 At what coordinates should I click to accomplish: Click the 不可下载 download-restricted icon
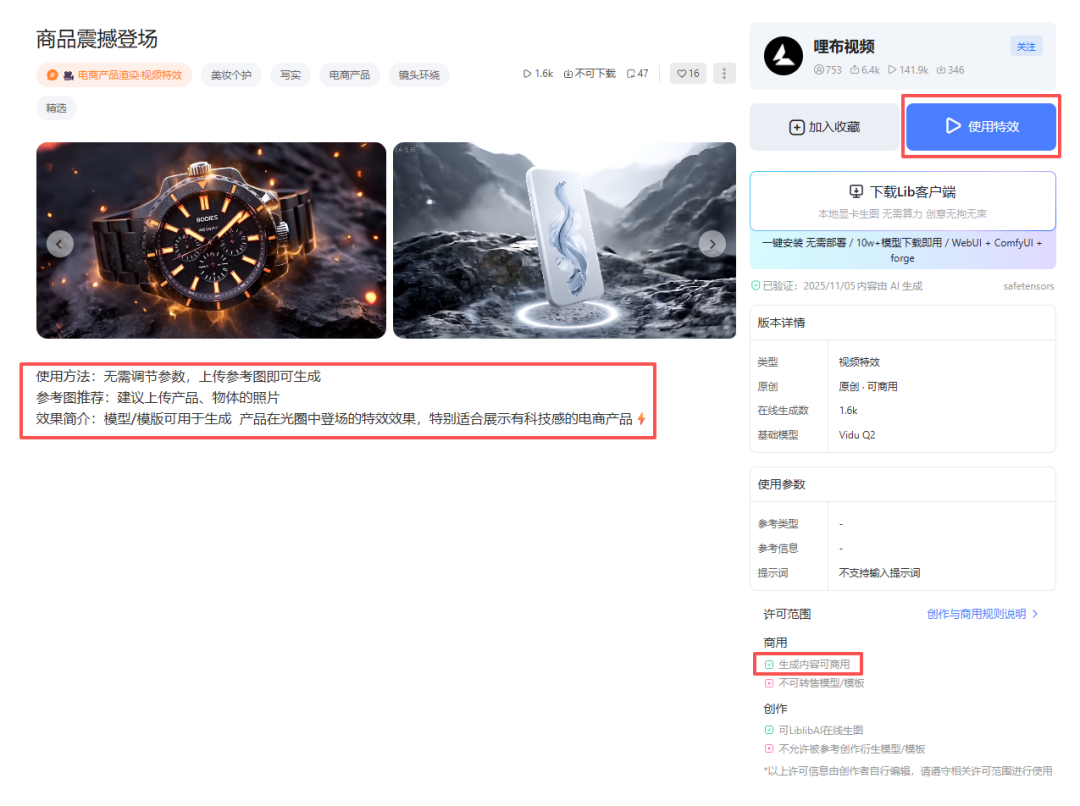coord(567,73)
